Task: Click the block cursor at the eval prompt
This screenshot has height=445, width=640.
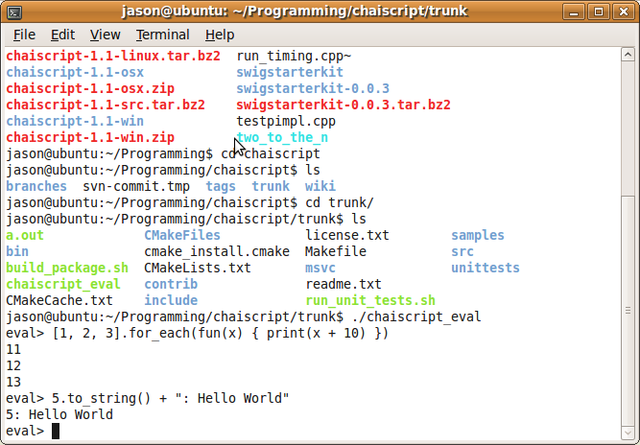Action: [x=56, y=431]
